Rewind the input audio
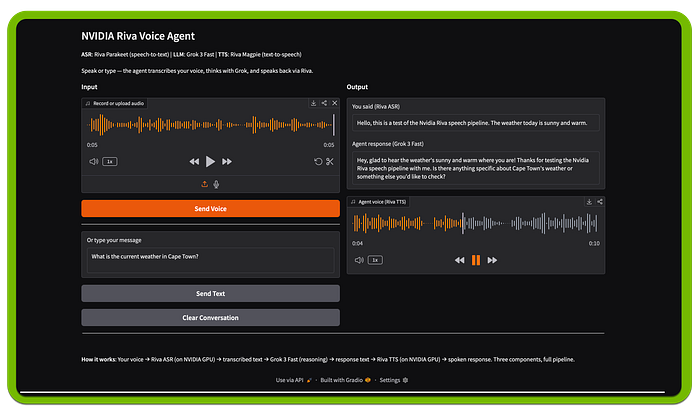700x420 pixels. (194, 162)
